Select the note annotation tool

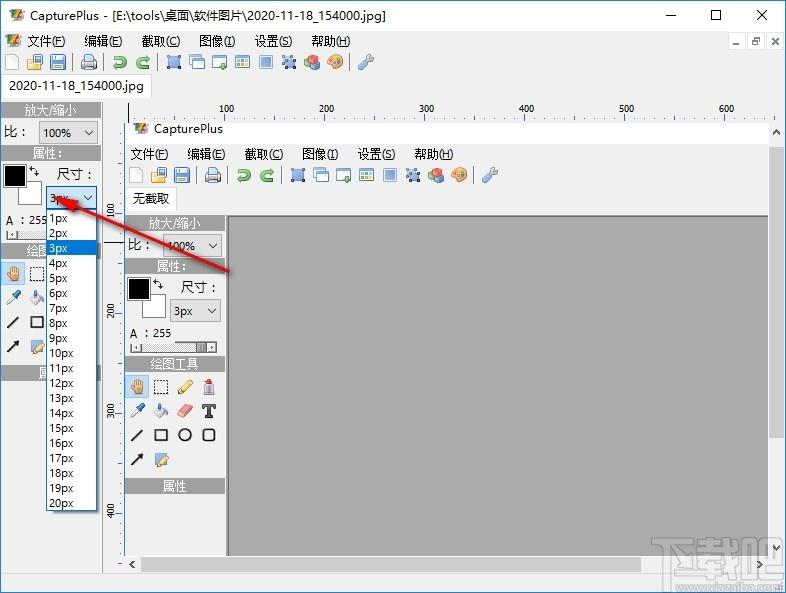coord(38,346)
